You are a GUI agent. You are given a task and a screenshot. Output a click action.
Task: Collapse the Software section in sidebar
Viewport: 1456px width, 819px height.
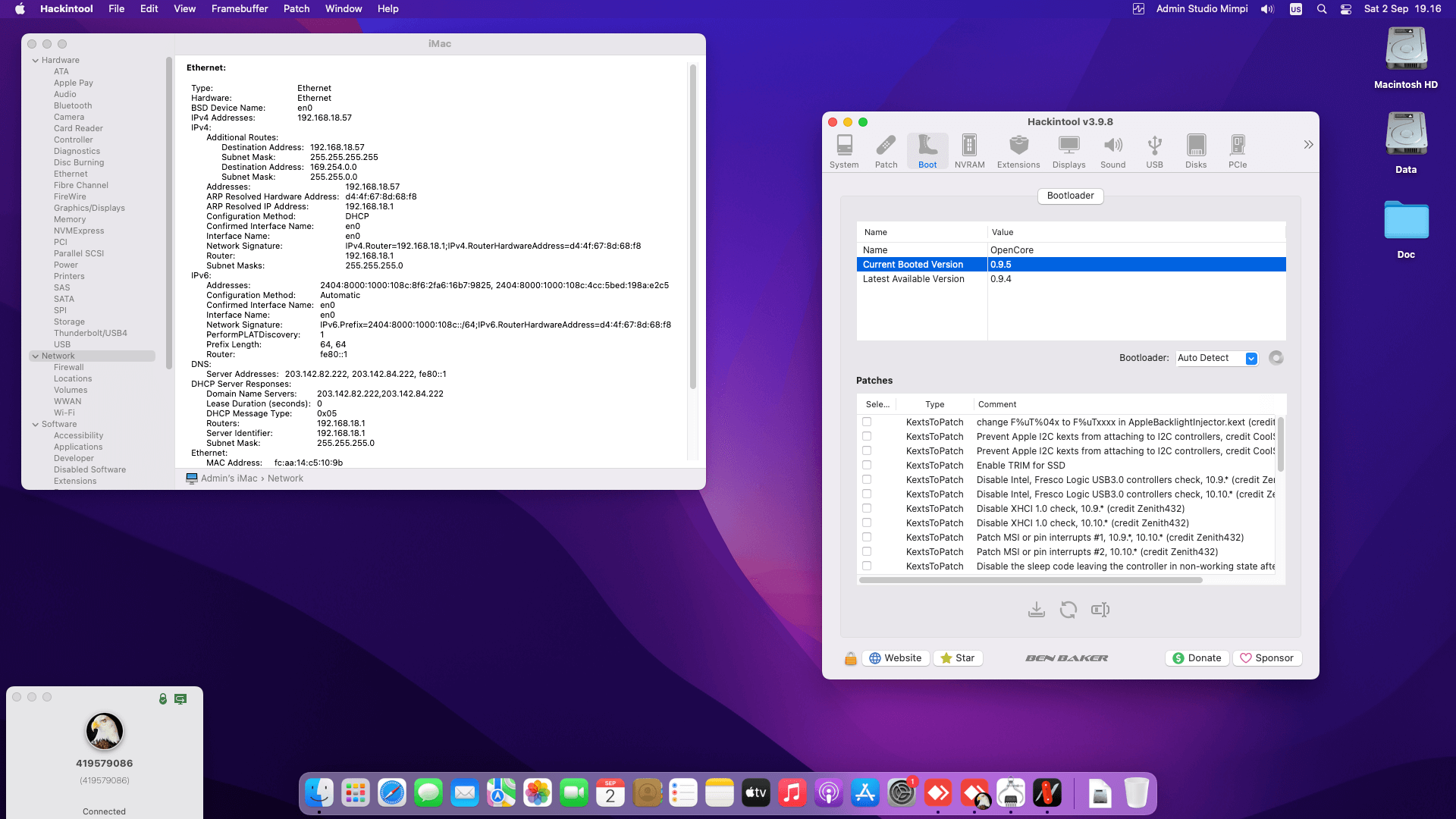coord(35,424)
